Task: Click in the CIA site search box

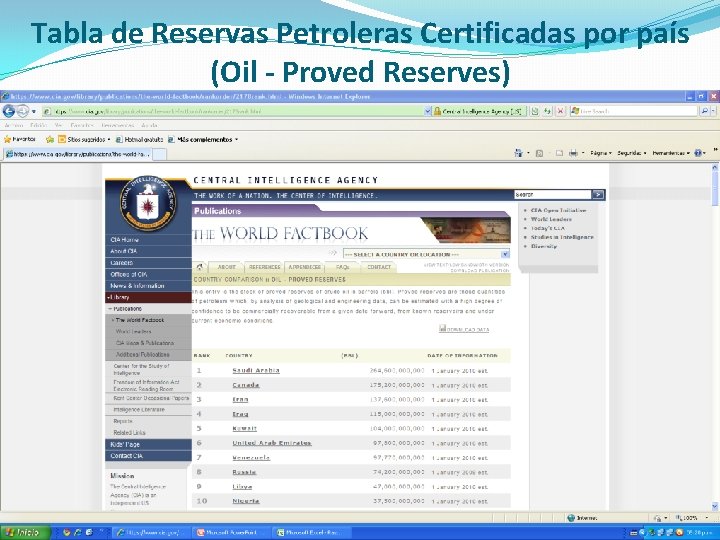Action: [x=552, y=195]
